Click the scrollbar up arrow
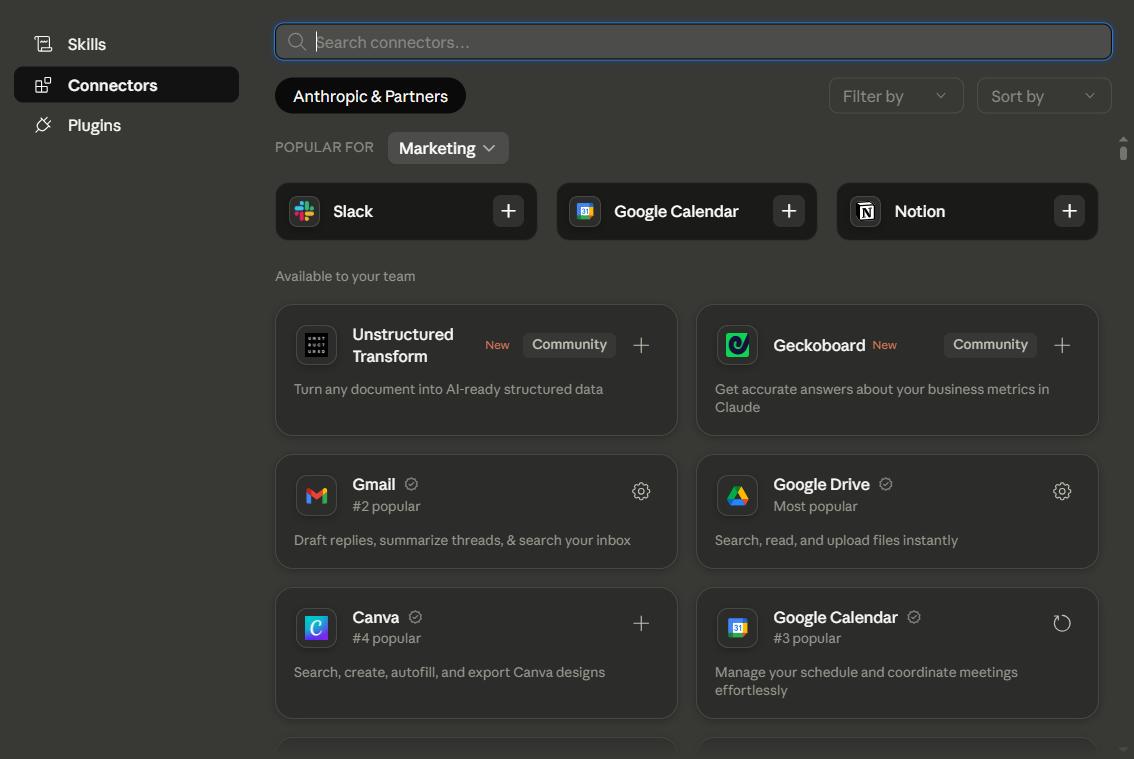Image resolution: width=1134 pixels, height=759 pixels. (x=1122, y=139)
